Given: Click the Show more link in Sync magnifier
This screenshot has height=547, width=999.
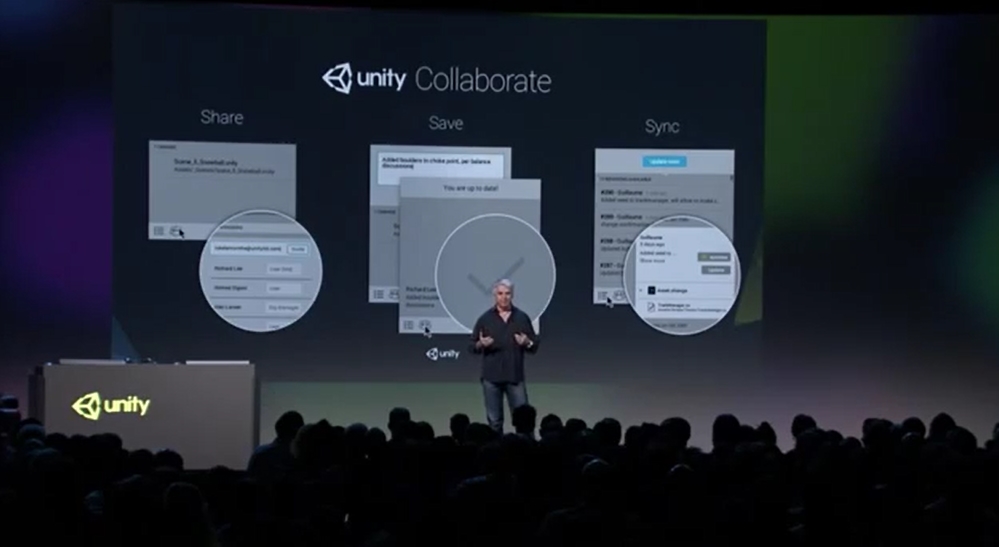Looking at the screenshot, I should [x=652, y=260].
